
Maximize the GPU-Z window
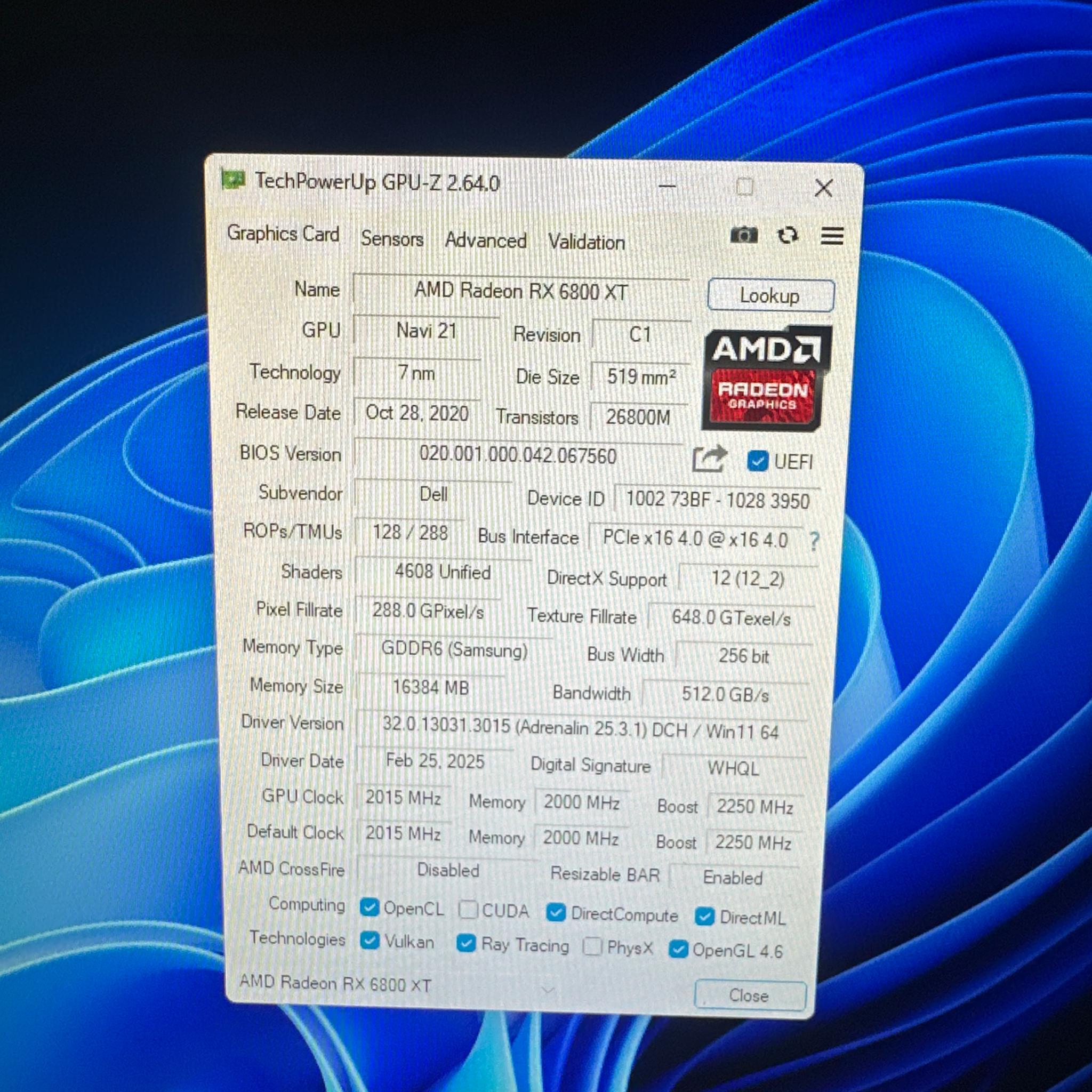(744, 186)
